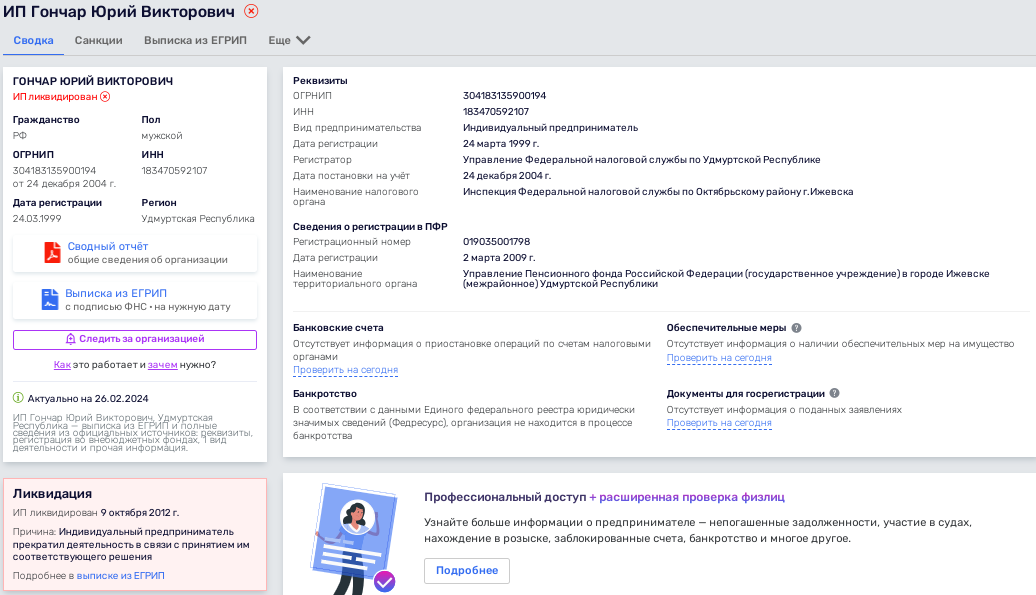Expand the Еще dropdown menu
This screenshot has width=1036, height=595.
point(287,41)
